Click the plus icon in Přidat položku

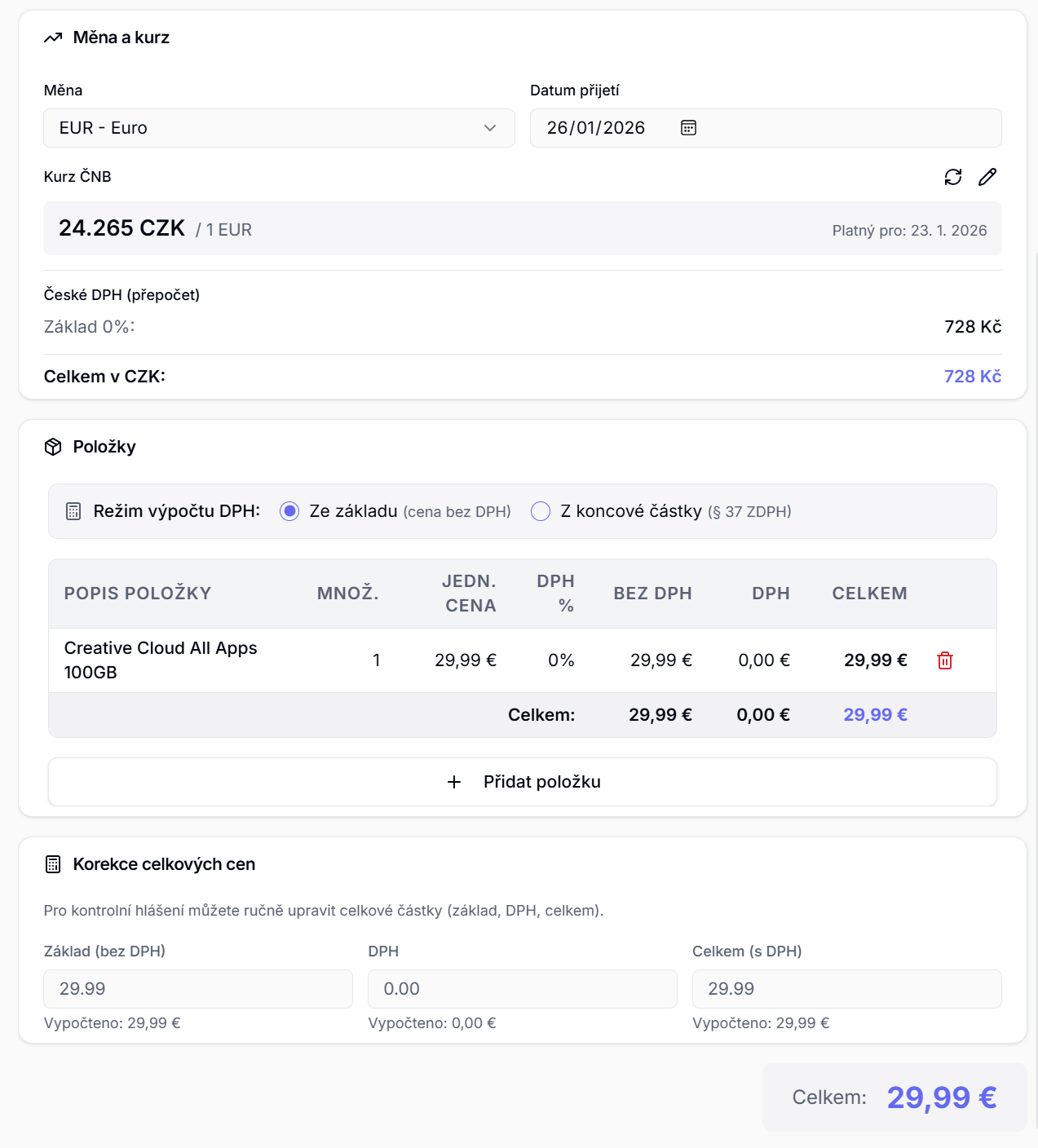click(454, 782)
